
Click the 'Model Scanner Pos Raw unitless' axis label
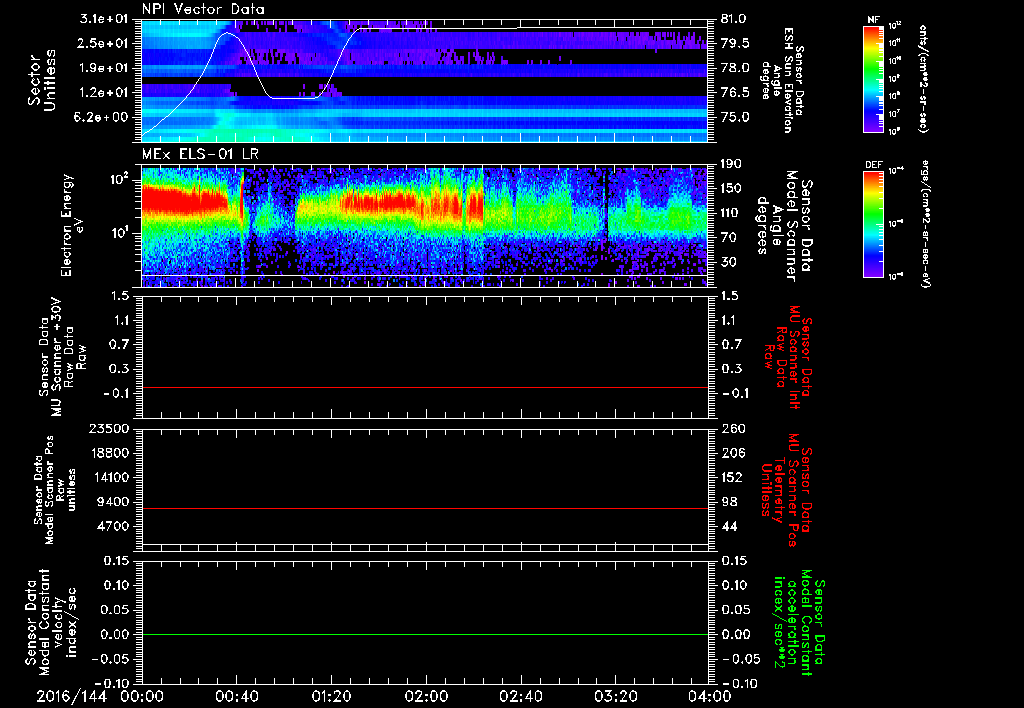[55, 491]
